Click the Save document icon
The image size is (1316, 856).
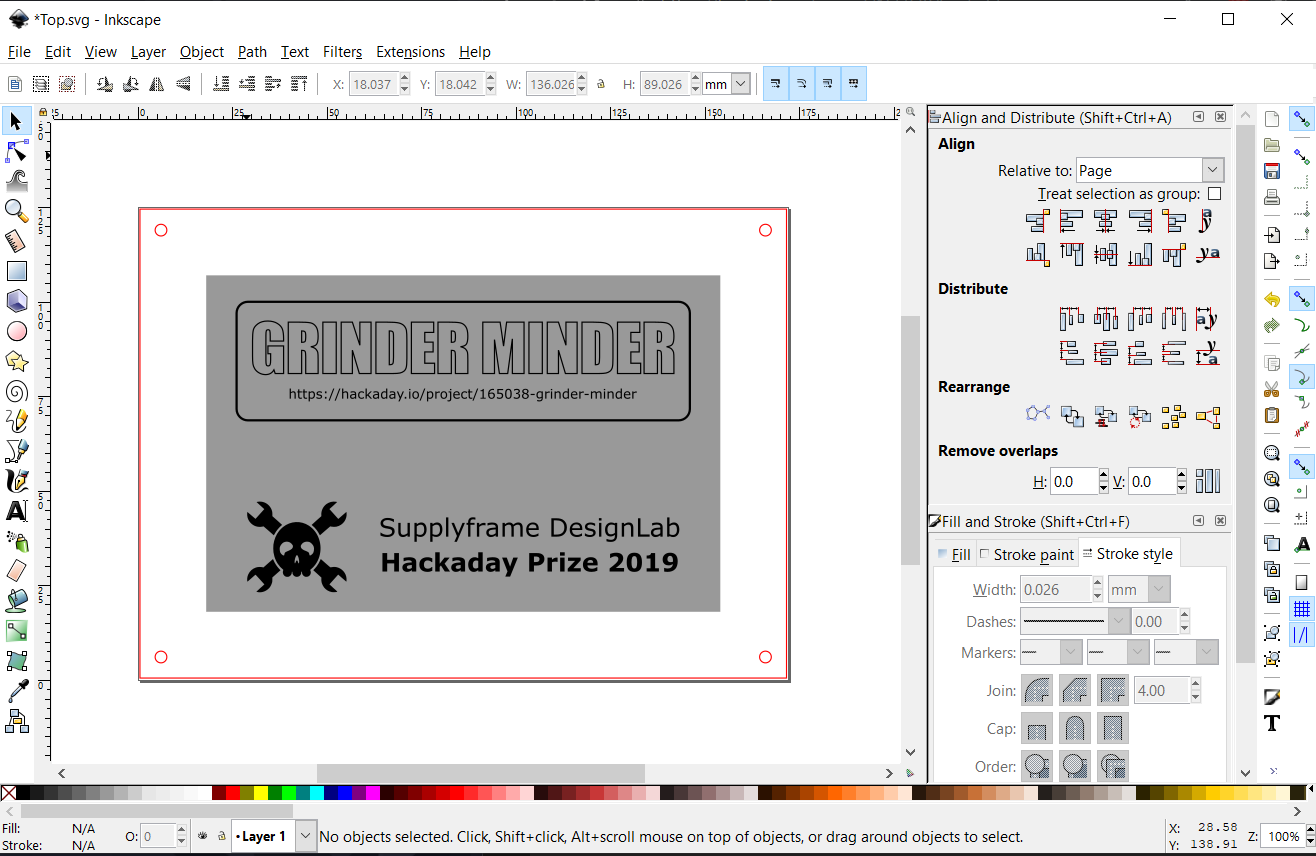click(x=1272, y=171)
